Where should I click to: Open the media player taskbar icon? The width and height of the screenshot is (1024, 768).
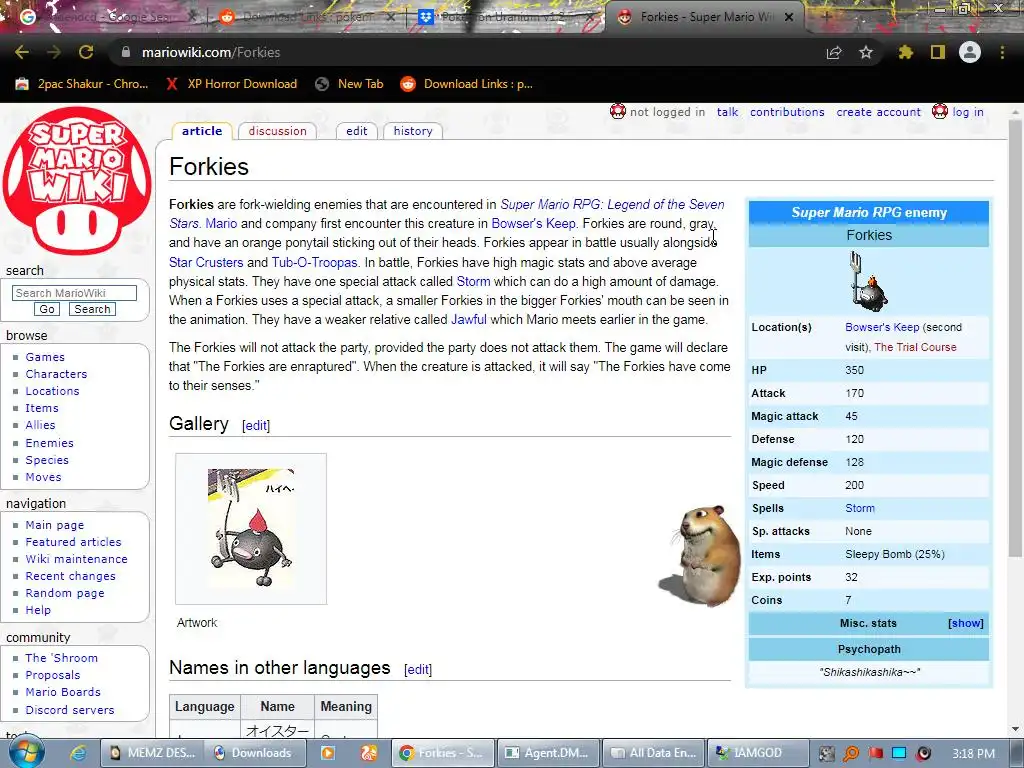pos(328,753)
